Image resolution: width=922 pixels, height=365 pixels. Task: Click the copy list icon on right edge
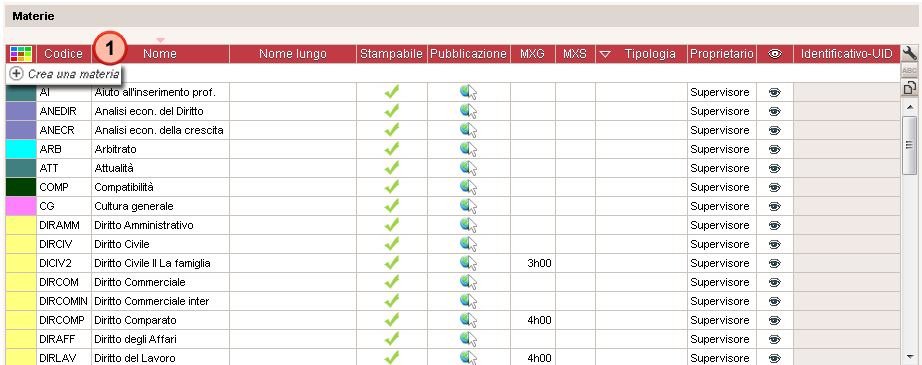(x=910, y=88)
